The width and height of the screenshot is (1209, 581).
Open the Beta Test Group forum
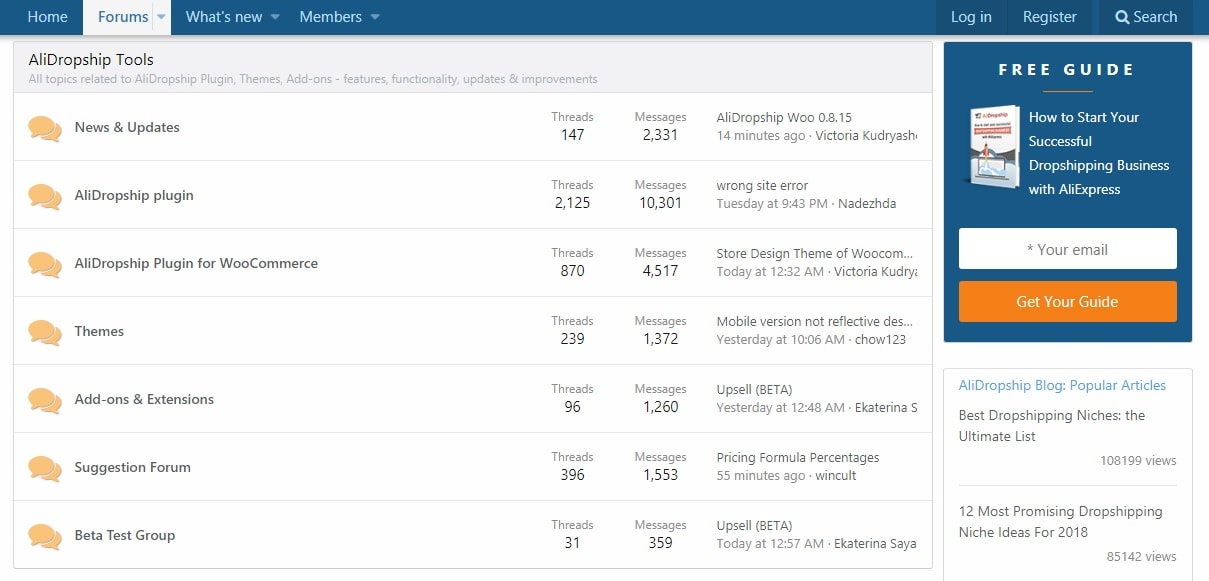pos(125,536)
